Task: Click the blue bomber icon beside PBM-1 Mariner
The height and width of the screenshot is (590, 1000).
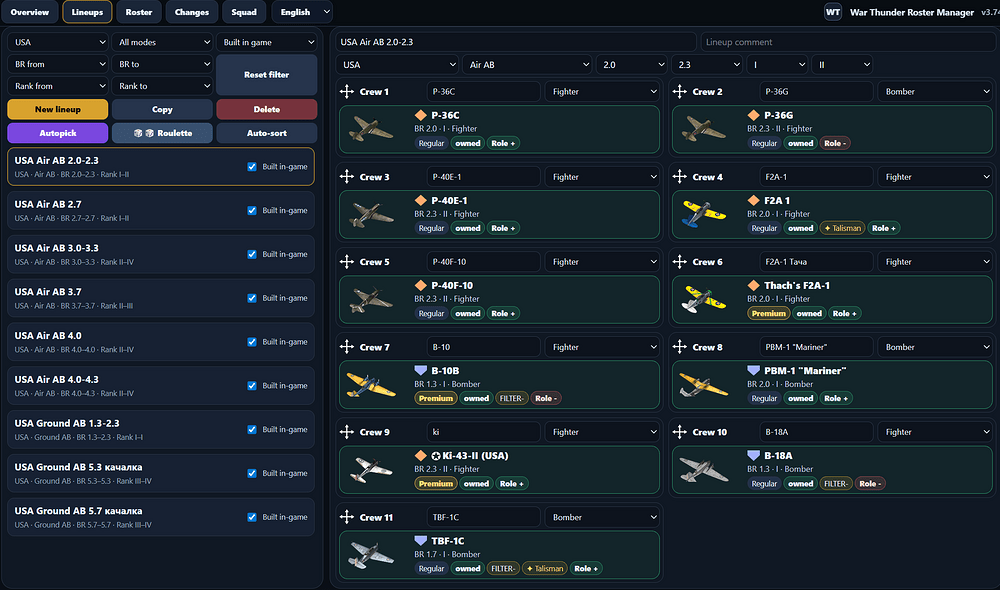Action: (754, 371)
